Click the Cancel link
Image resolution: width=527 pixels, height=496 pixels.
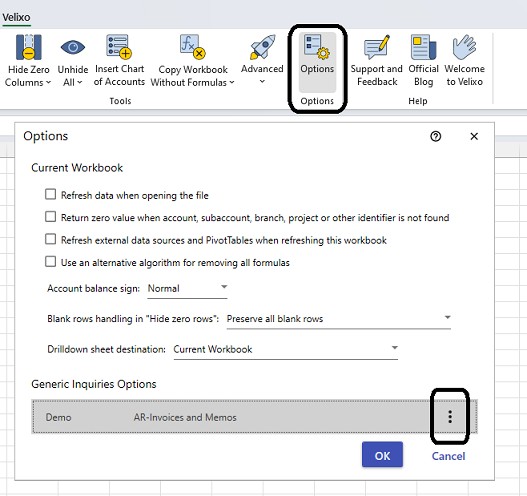pyautogui.click(x=448, y=456)
